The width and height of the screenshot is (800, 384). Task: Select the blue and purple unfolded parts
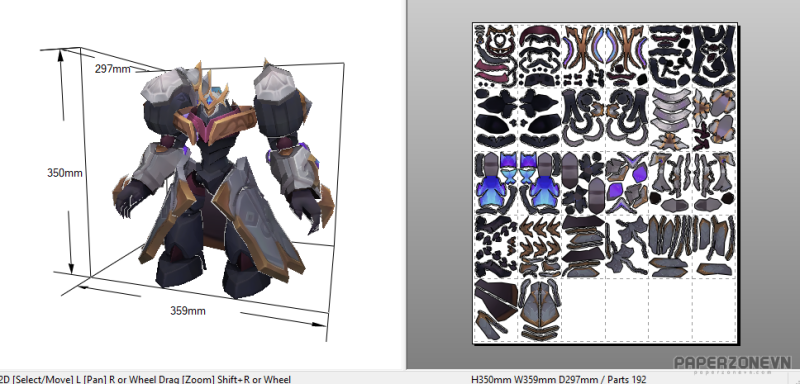tap(517, 183)
